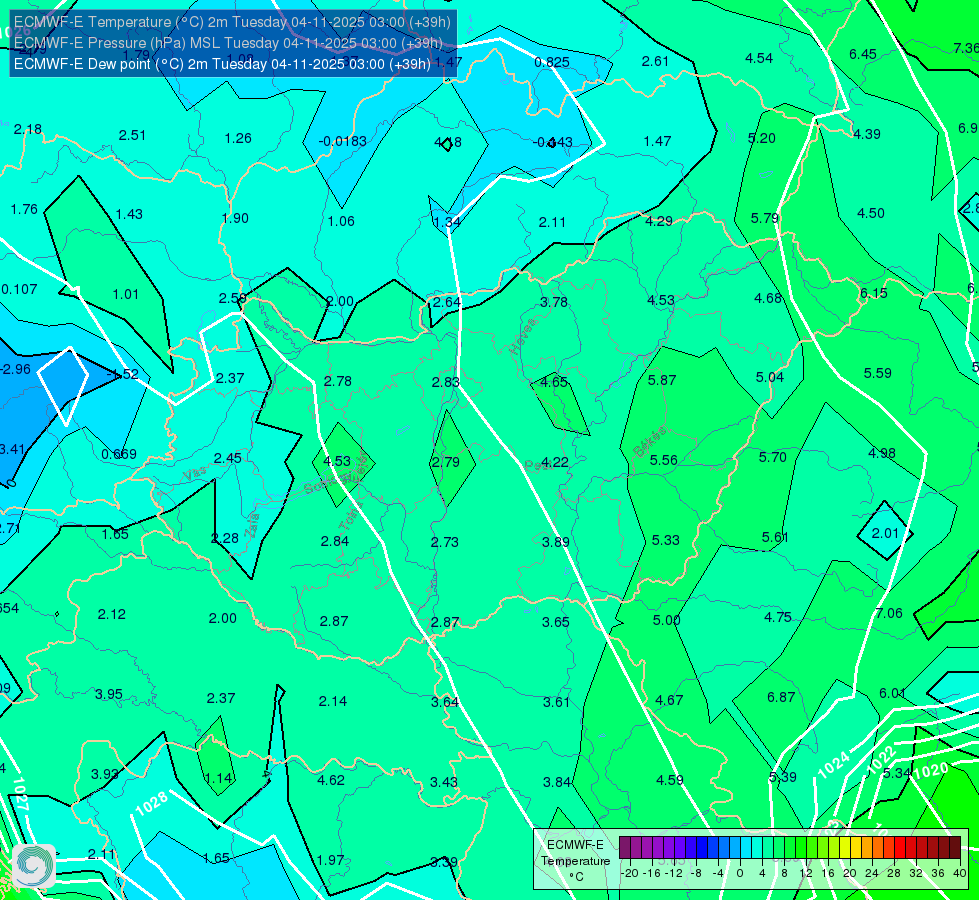Image resolution: width=979 pixels, height=900 pixels.
Task: Click the temperature value 0.825
Action: 552,62
